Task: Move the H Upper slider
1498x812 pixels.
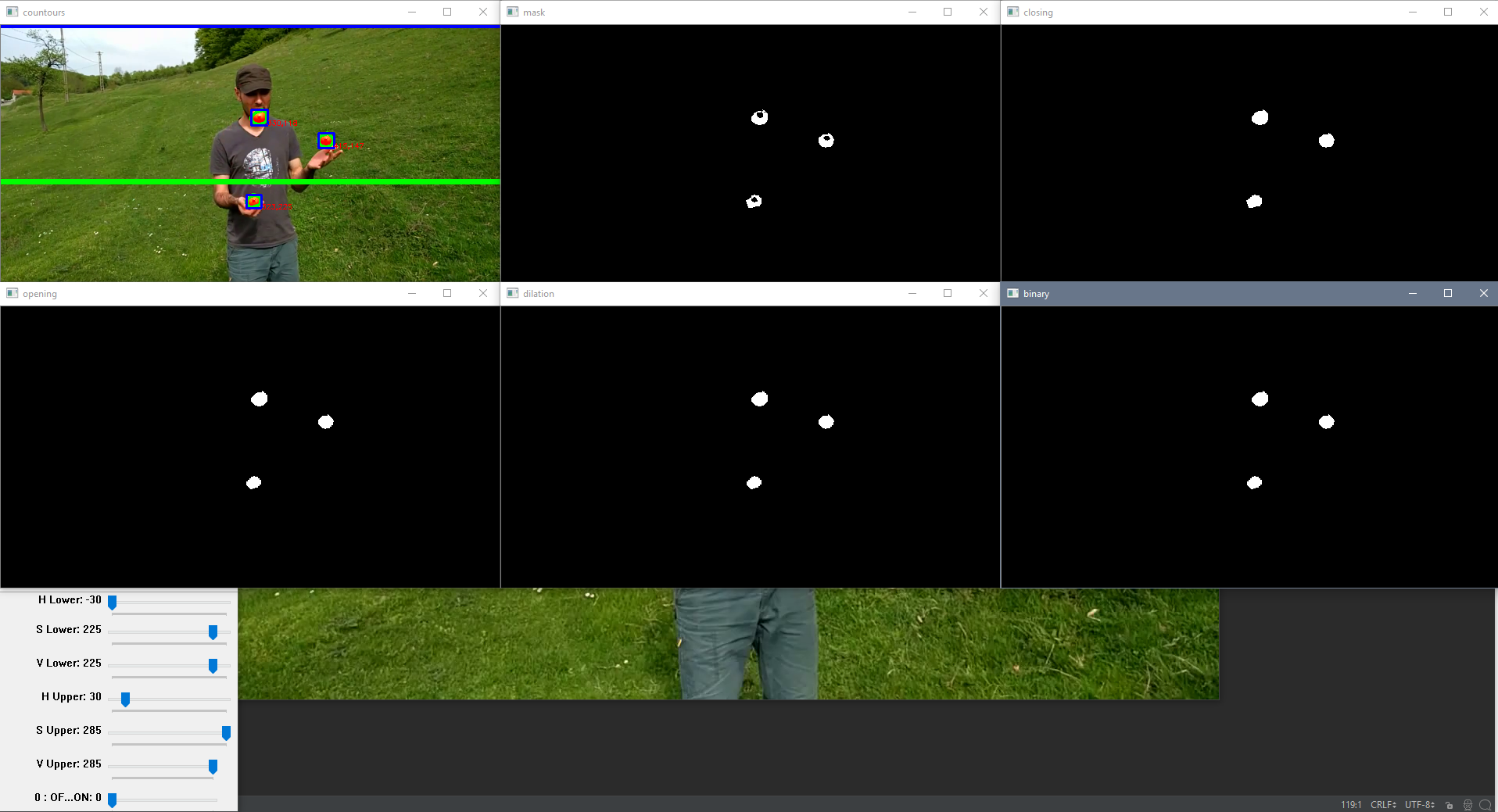Action: 126,699
